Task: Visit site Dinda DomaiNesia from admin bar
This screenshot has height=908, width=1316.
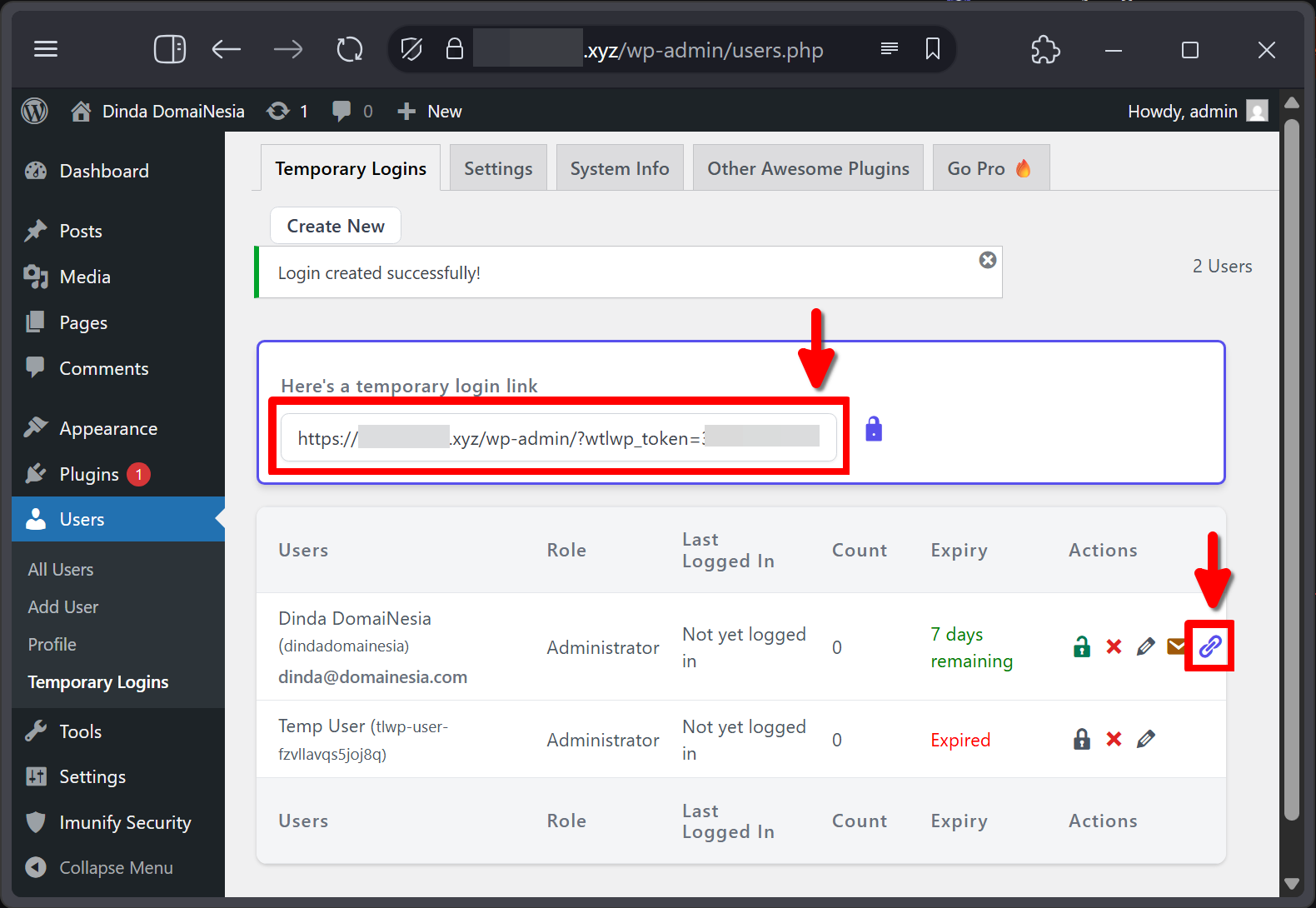Action: (157, 111)
